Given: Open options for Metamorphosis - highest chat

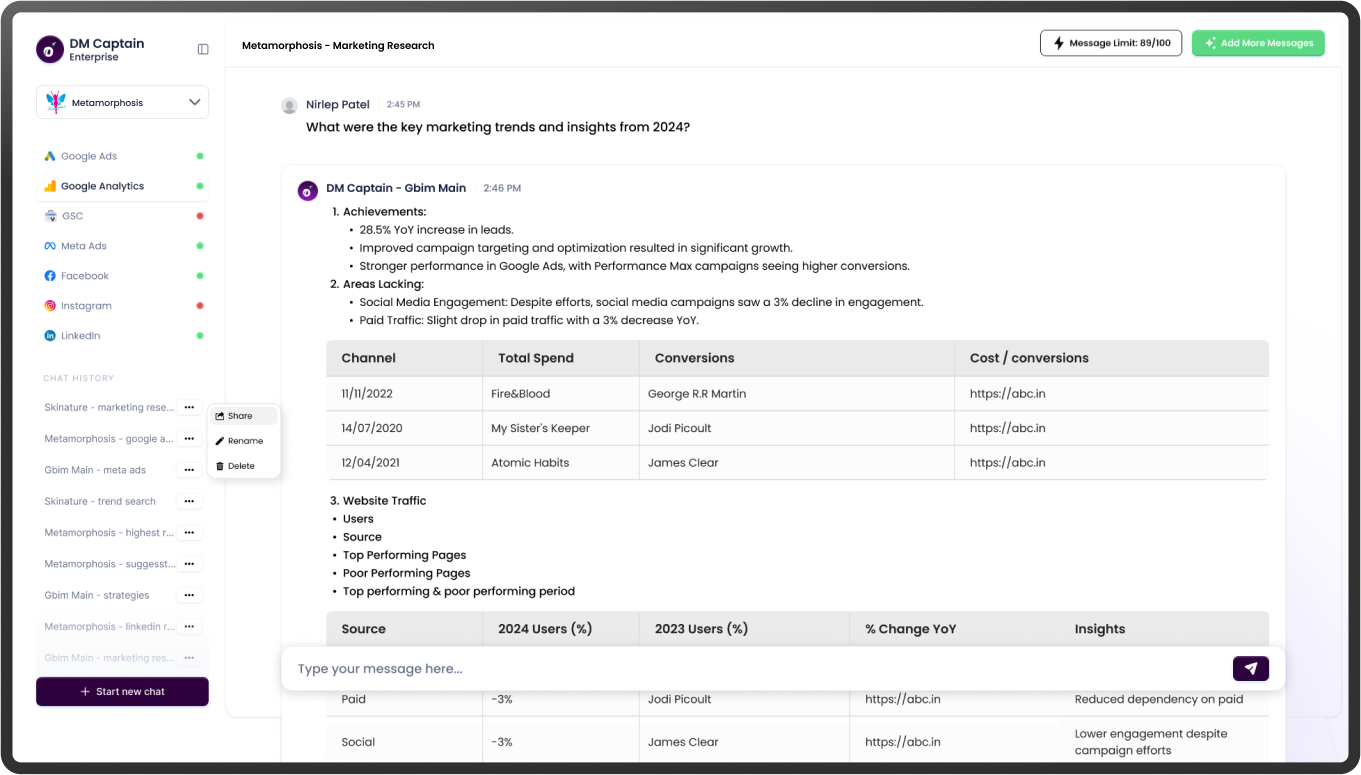Looking at the screenshot, I should [x=189, y=533].
